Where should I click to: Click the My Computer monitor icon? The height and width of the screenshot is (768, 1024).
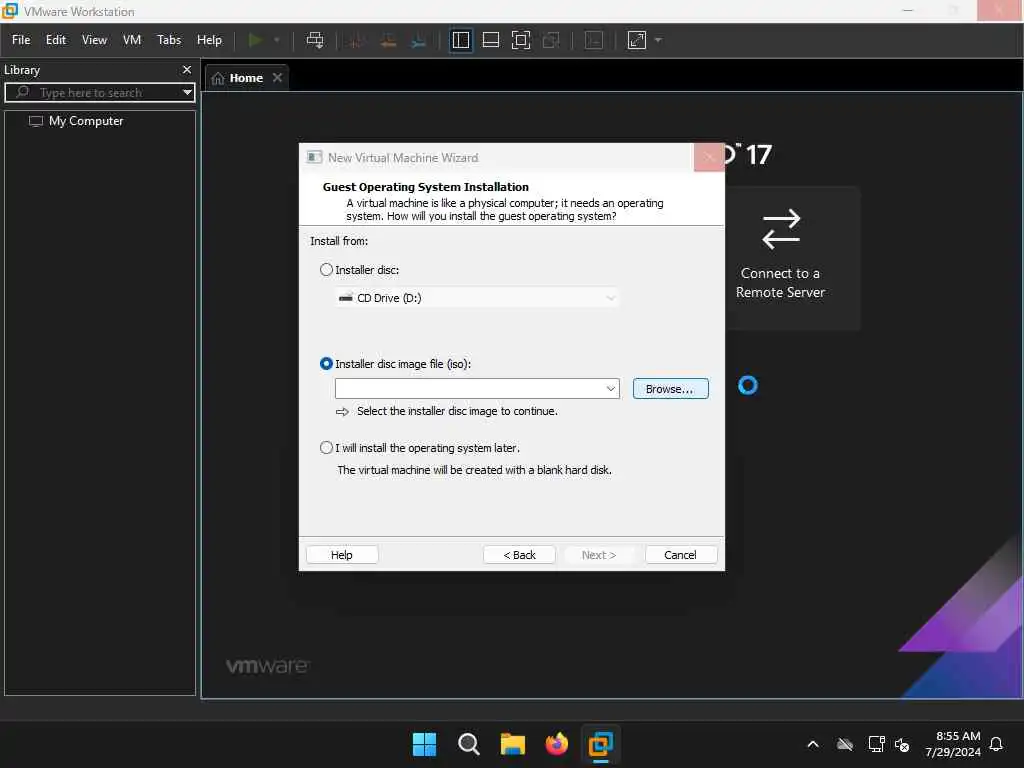point(36,121)
